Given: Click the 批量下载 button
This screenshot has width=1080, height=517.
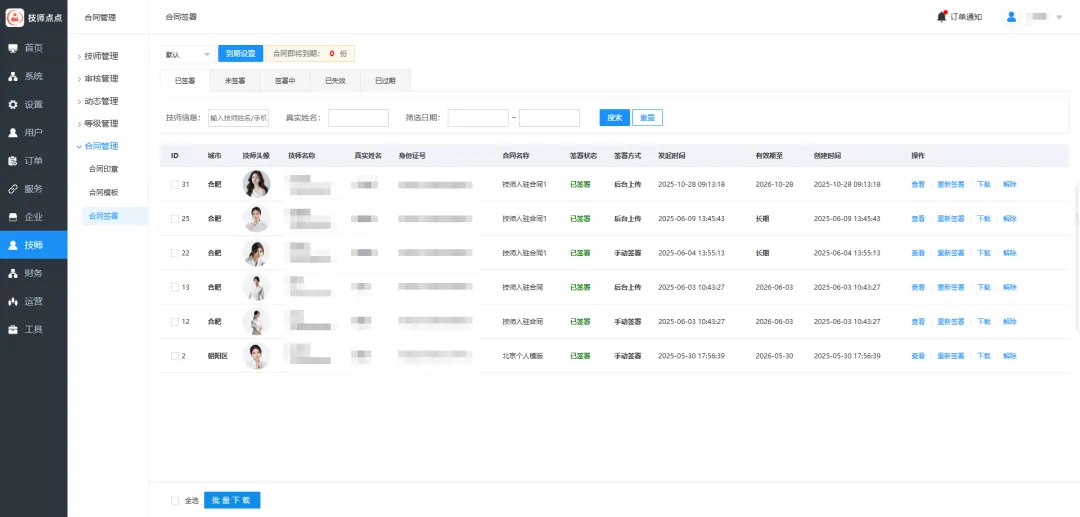Looking at the screenshot, I should [232, 500].
